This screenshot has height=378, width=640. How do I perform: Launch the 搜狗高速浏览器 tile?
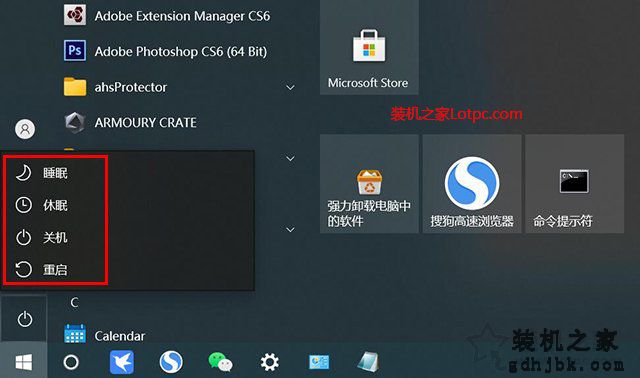click(472, 184)
